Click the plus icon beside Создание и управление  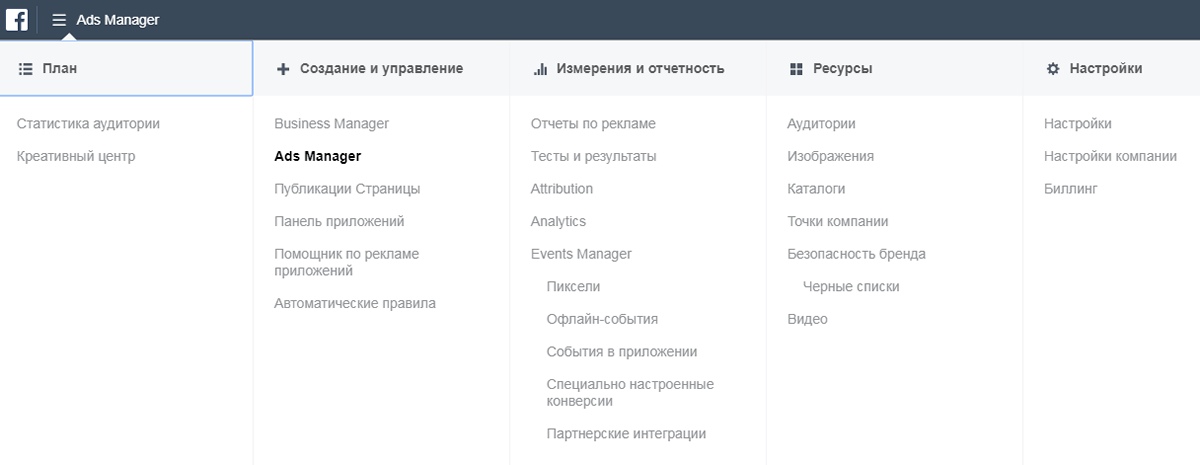point(283,69)
